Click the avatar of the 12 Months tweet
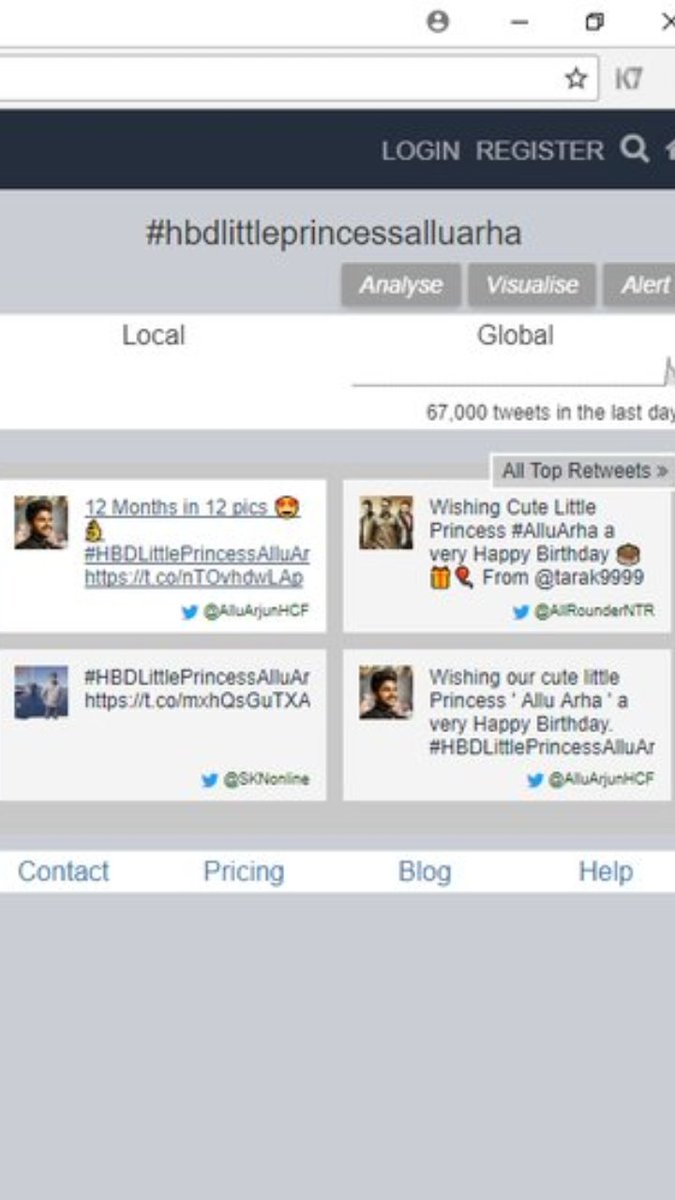Image resolution: width=675 pixels, height=1200 pixels. tap(41, 522)
